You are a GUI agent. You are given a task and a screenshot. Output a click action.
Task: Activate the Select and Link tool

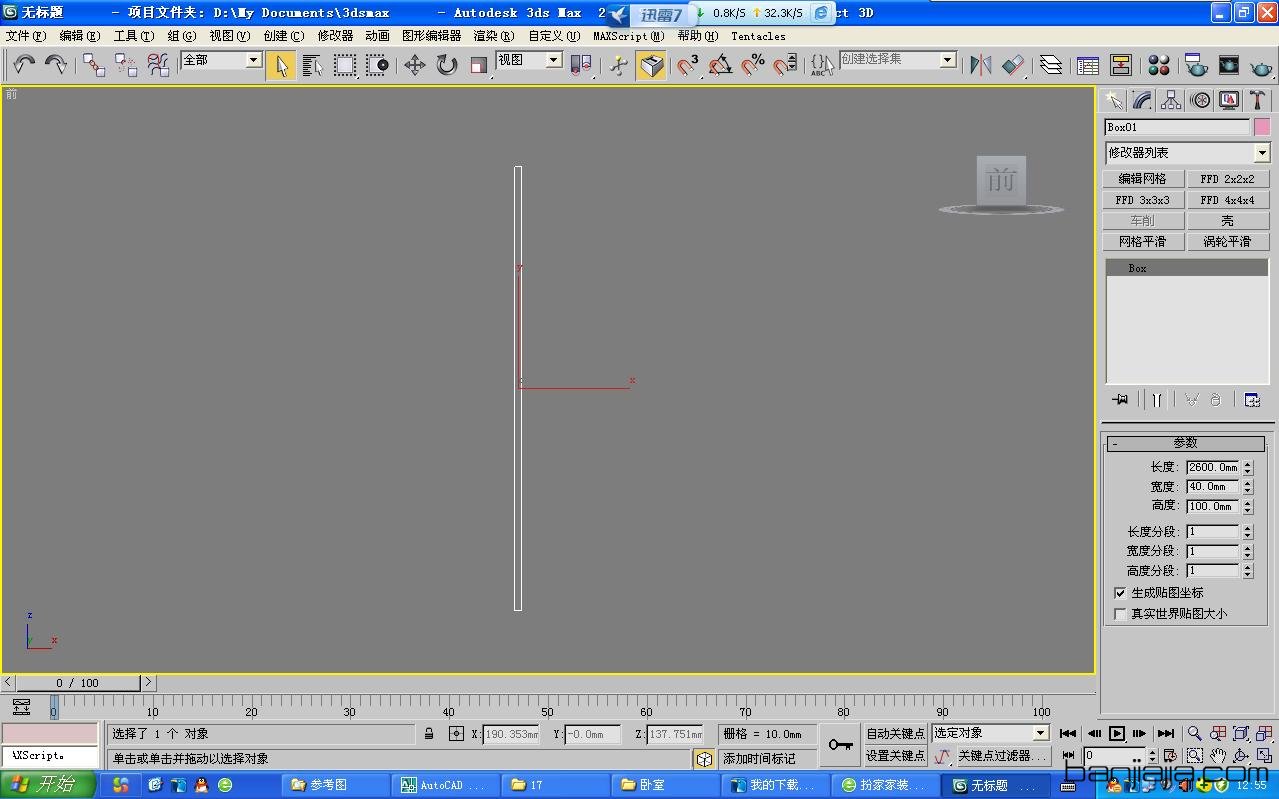(94, 65)
